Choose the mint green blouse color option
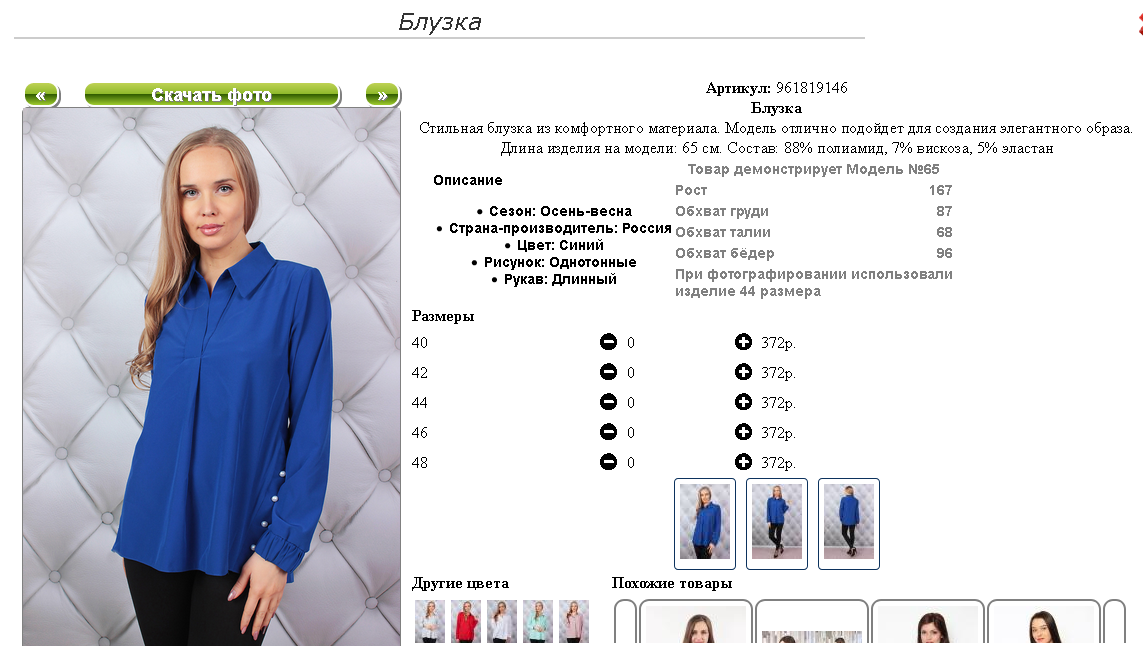 [x=538, y=621]
